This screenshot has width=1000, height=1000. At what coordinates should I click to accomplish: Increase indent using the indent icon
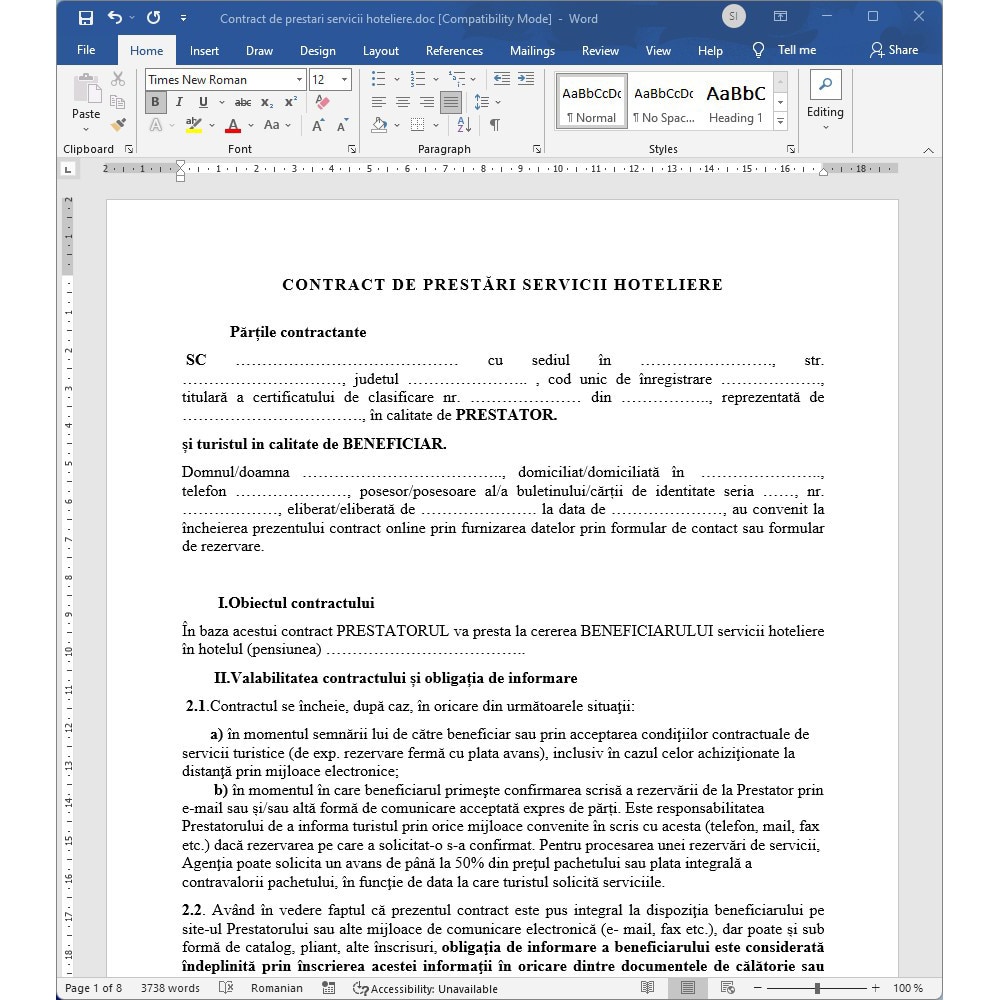coord(526,79)
